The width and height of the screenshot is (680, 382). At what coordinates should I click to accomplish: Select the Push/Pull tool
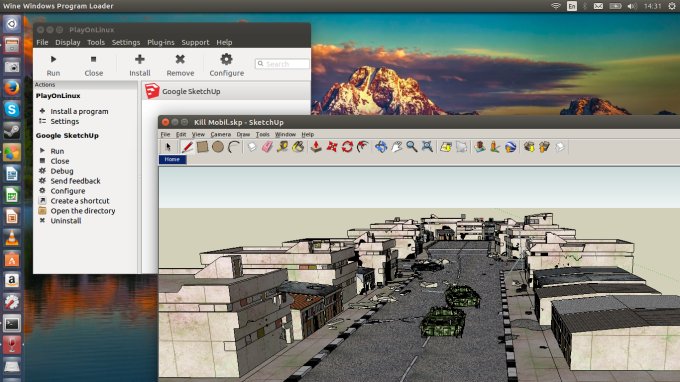click(x=316, y=147)
